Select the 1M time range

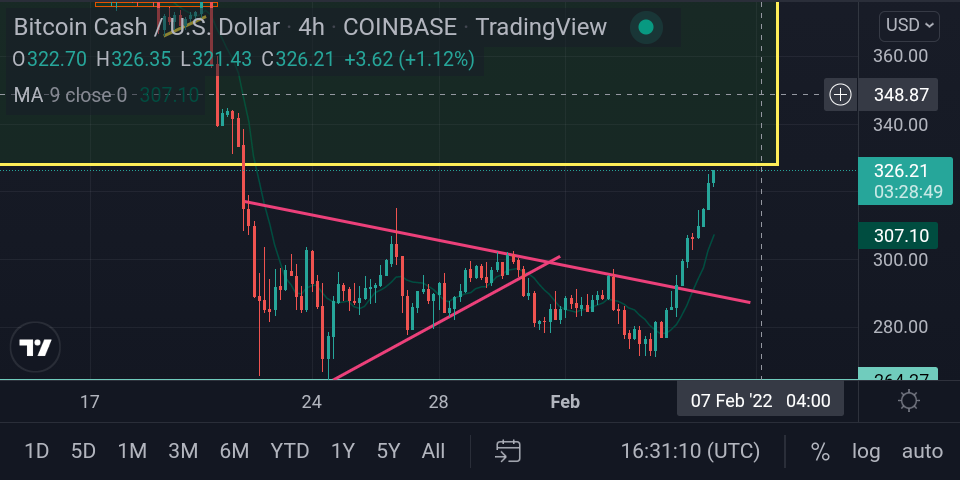pyautogui.click(x=132, y=452)
